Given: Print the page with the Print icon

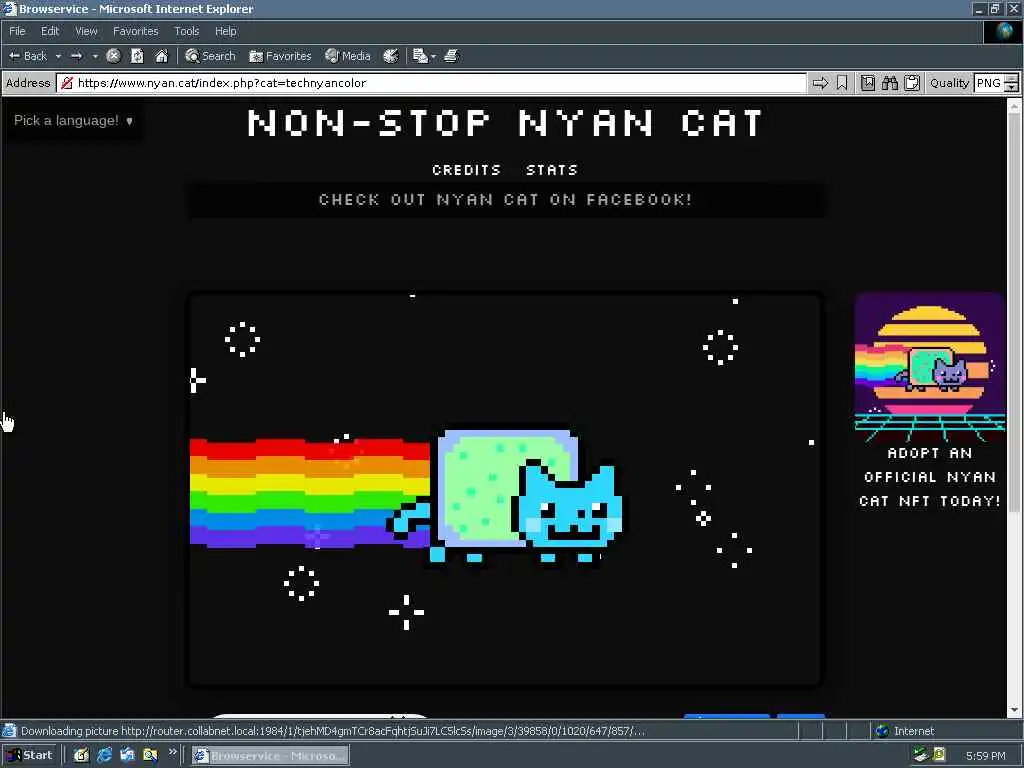Looking at the screenshot, I should point(451,56).
